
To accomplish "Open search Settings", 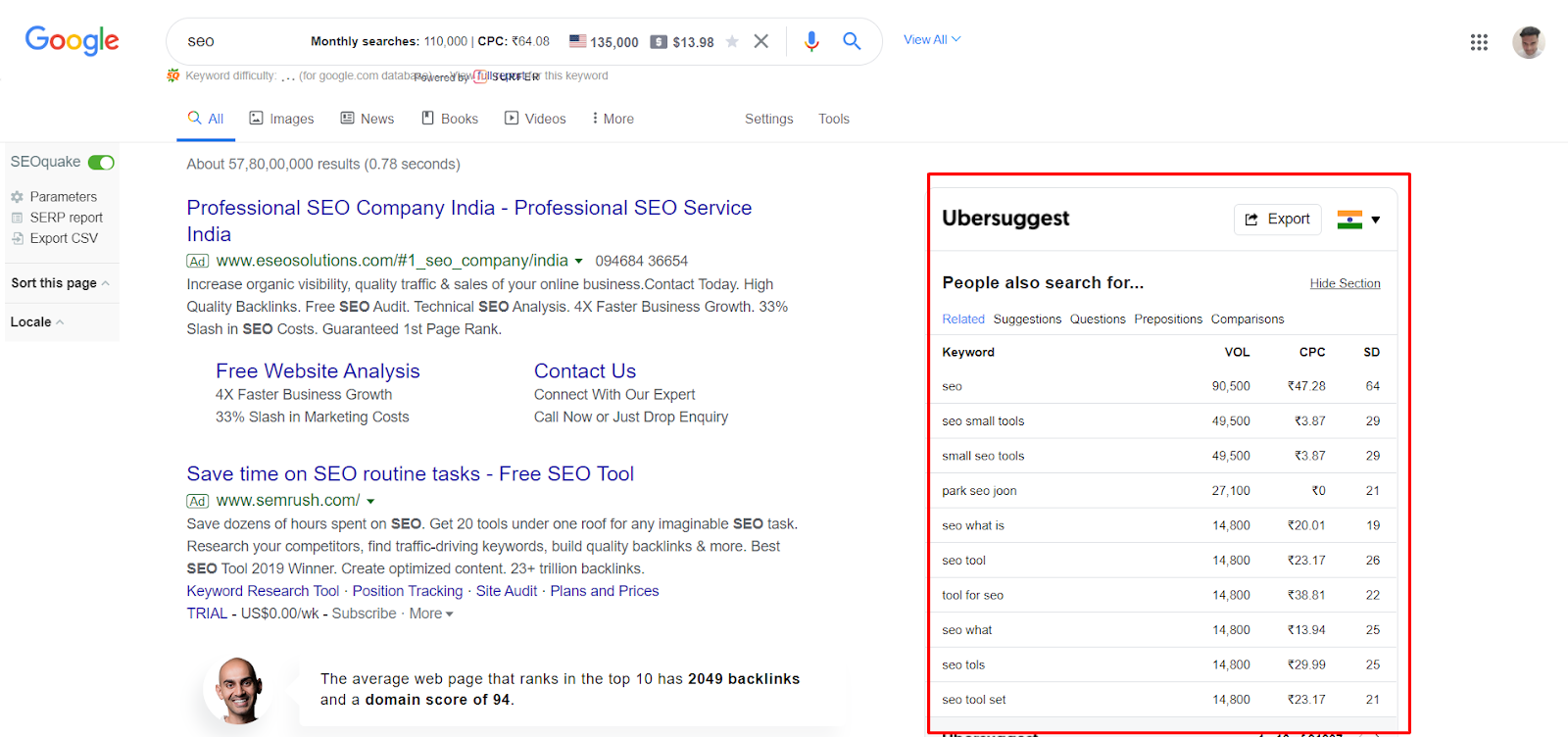I will pyautogui.click(x=769, y=119).
